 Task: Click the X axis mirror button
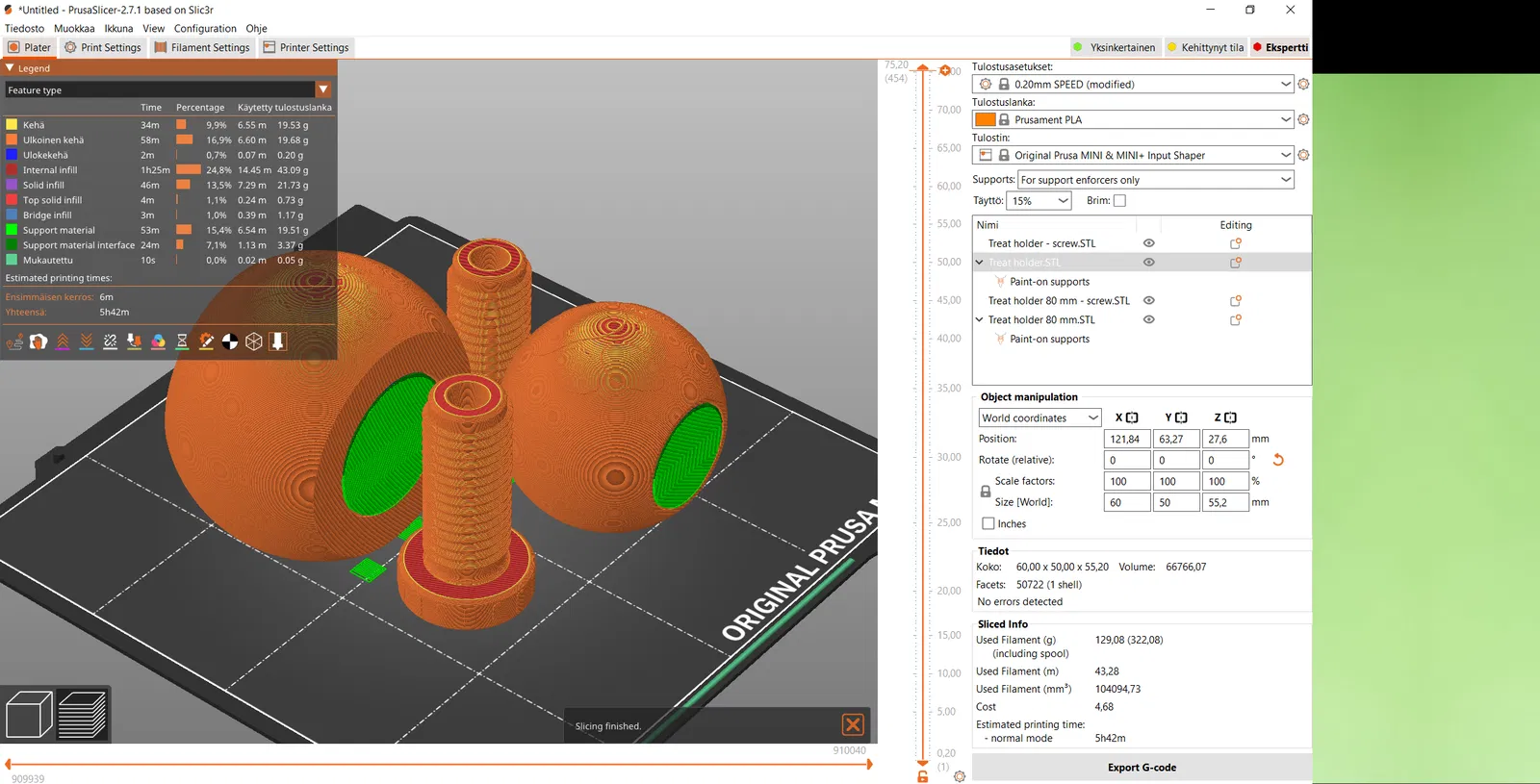point(1132,417)
